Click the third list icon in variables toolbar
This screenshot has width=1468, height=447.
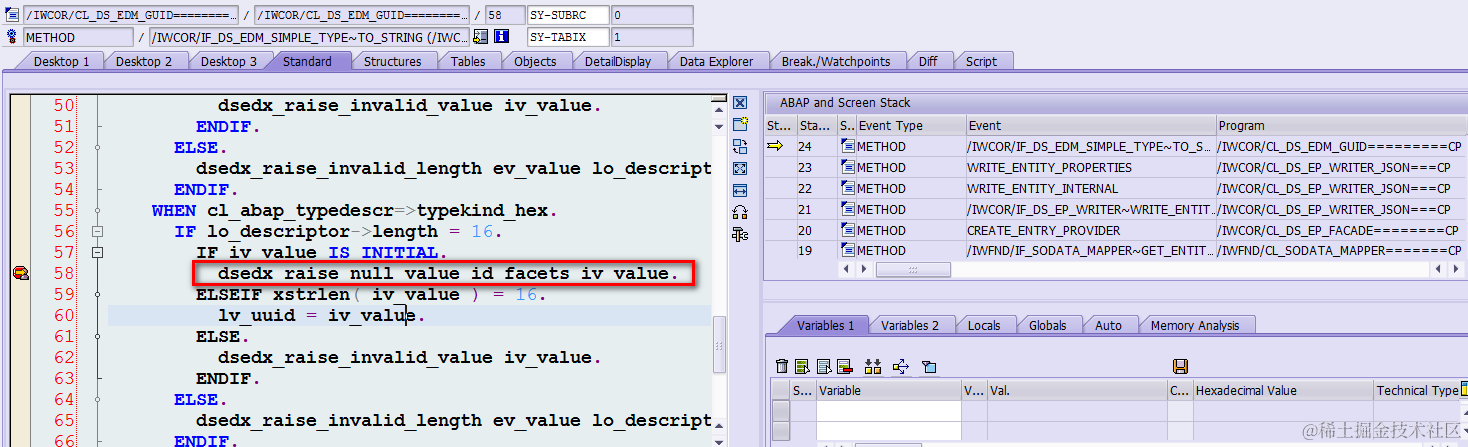[823, 366]
